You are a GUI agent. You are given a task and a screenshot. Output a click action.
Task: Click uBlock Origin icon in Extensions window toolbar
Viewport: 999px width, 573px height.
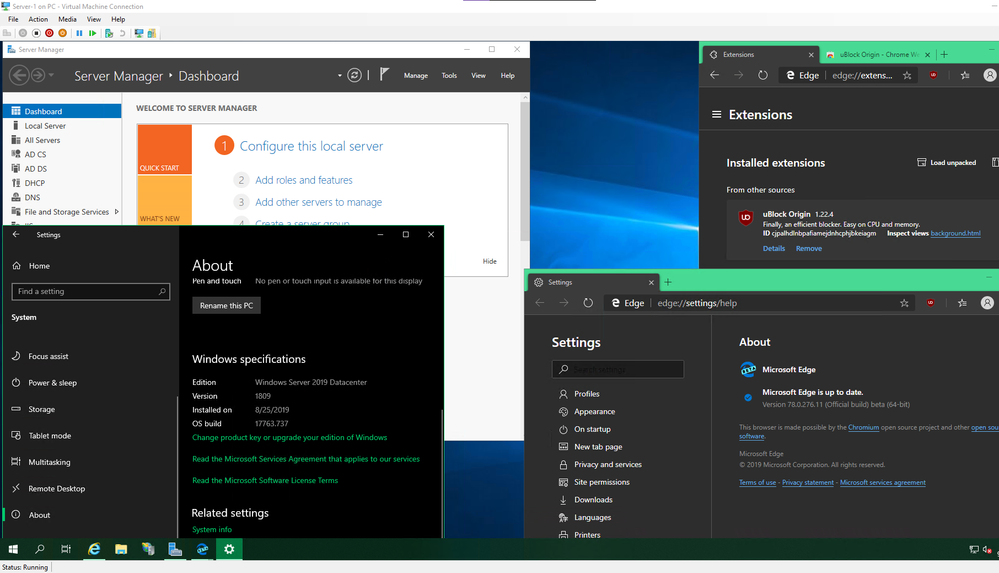pyautogui.click(x=933, y=75)
